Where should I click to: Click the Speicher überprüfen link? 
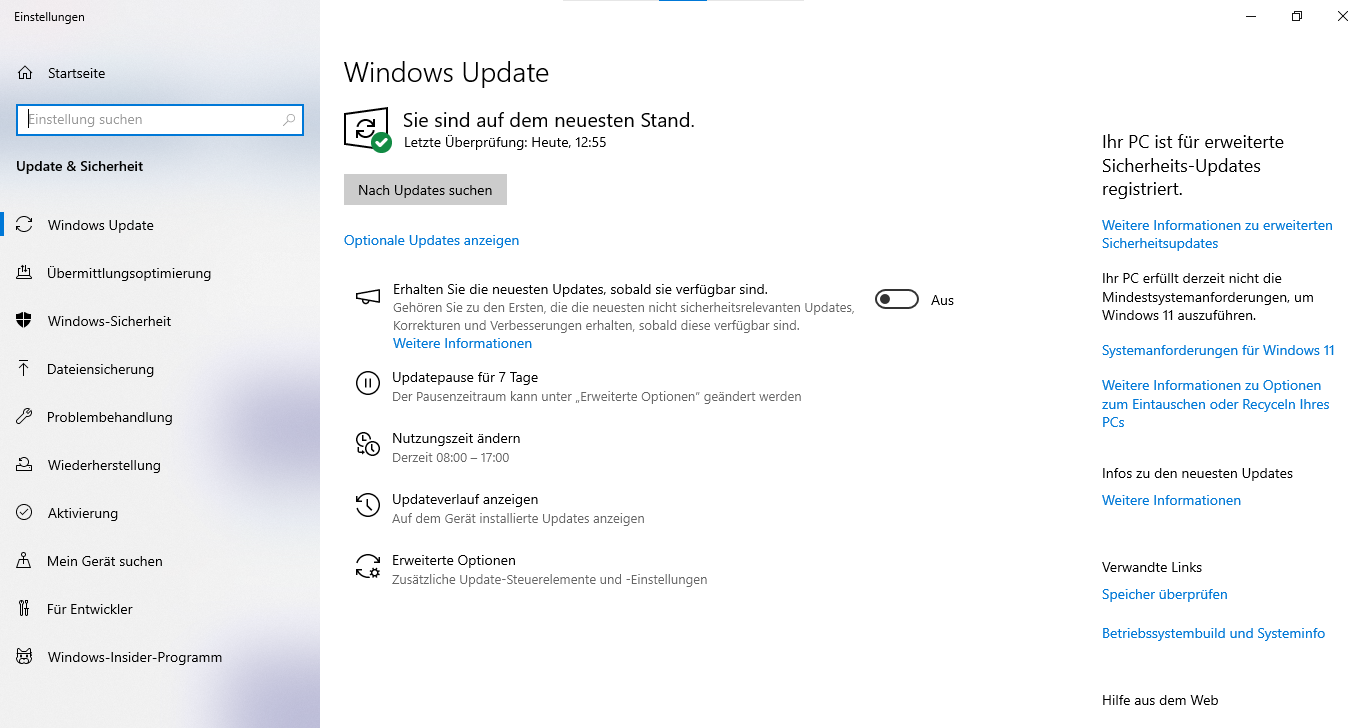1165,594
